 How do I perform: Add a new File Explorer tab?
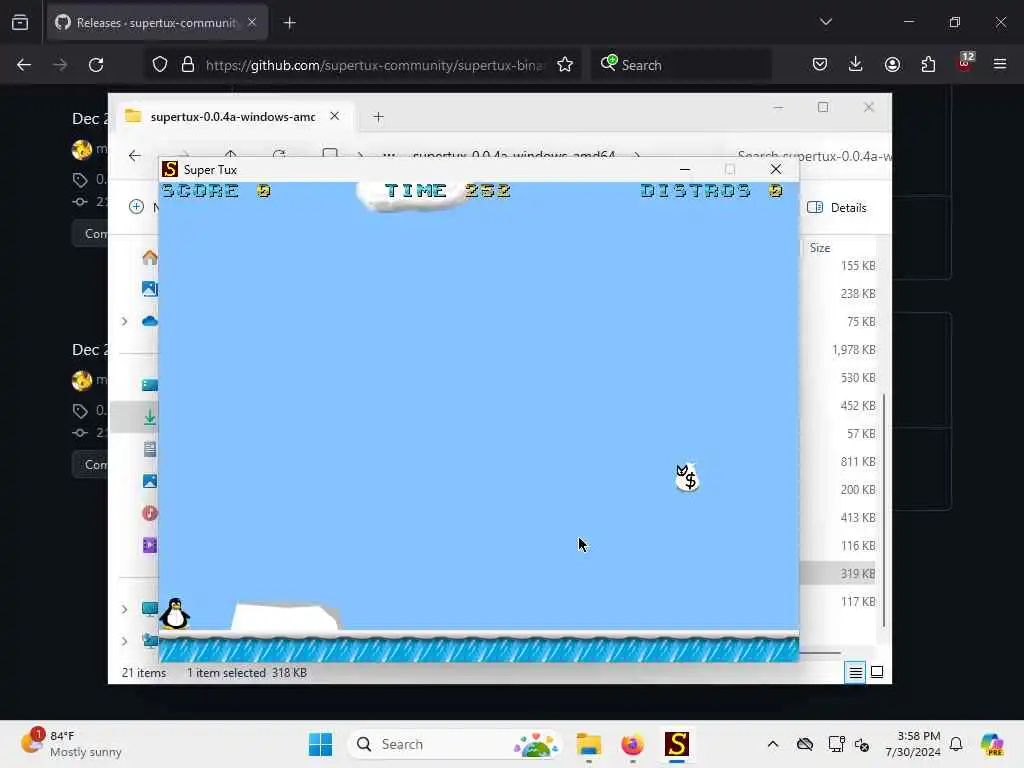click(x=378, y=117)
